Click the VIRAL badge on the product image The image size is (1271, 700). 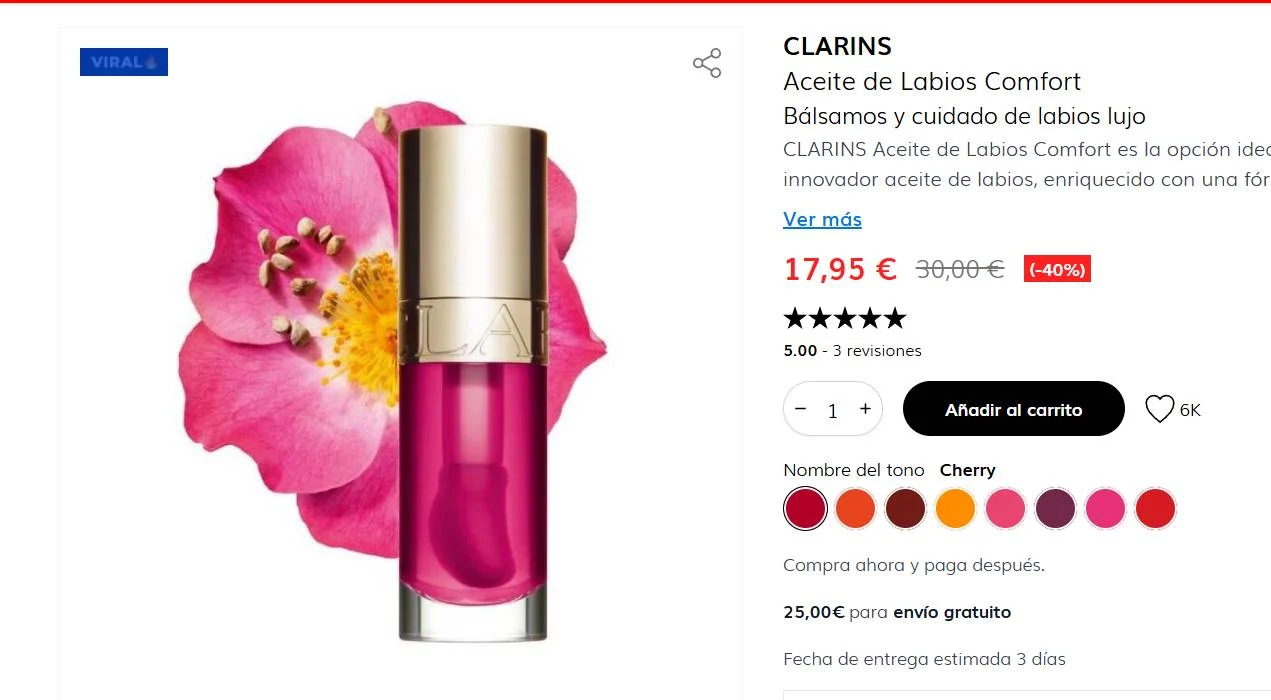124,62
